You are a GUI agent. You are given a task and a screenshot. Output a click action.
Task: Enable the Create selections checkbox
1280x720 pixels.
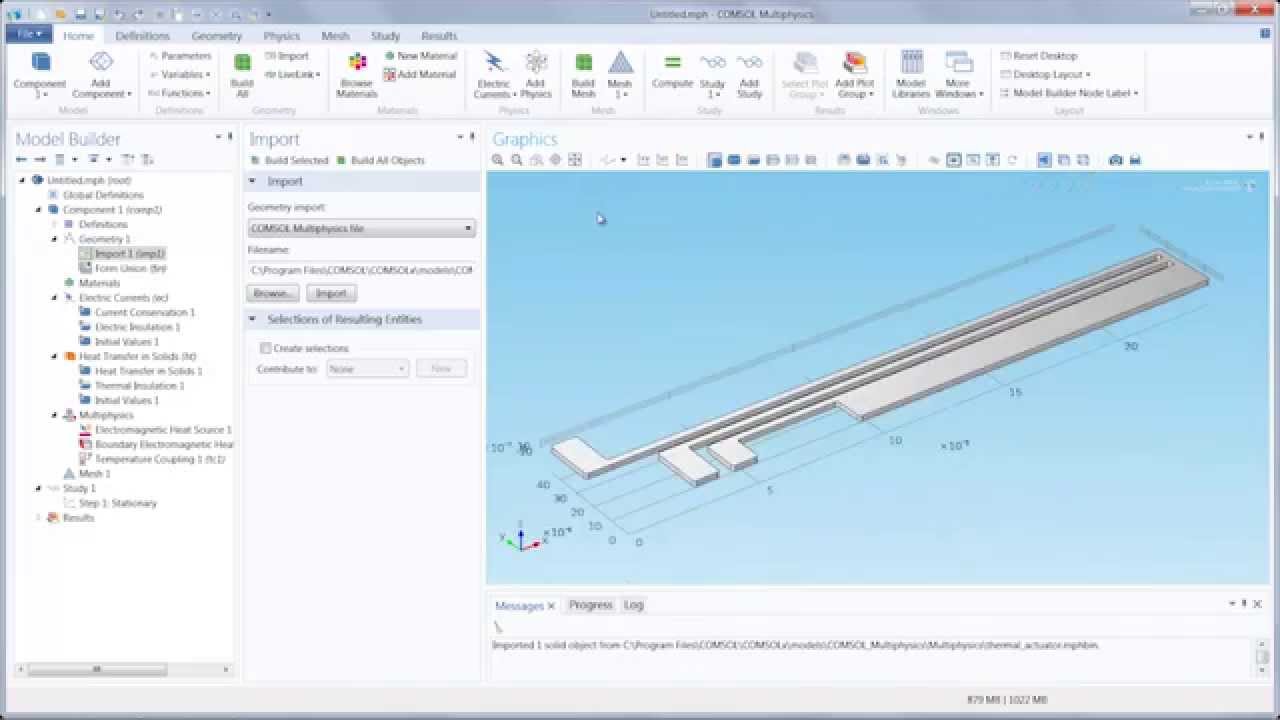(265, 348)
